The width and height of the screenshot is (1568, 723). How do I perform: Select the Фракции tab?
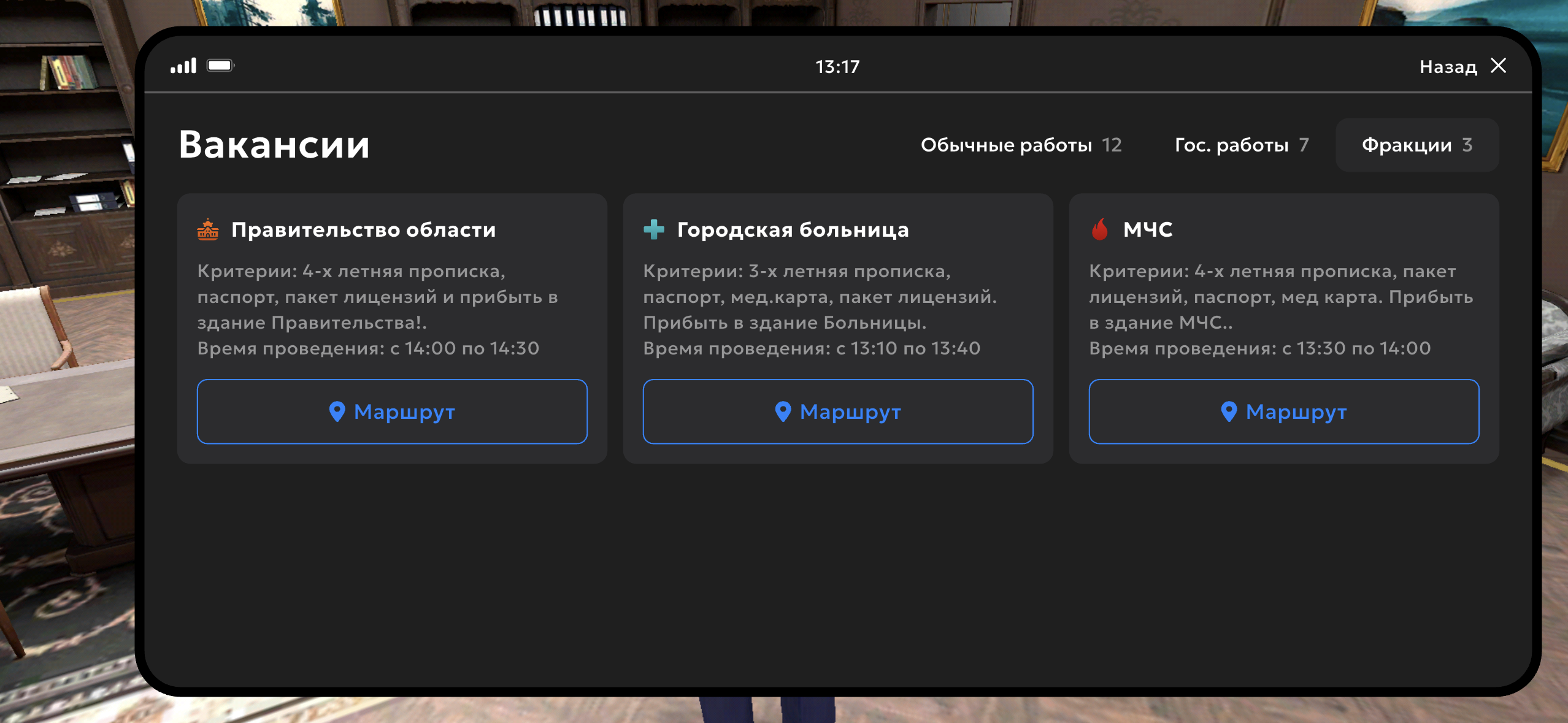(x=1416, y=145)
